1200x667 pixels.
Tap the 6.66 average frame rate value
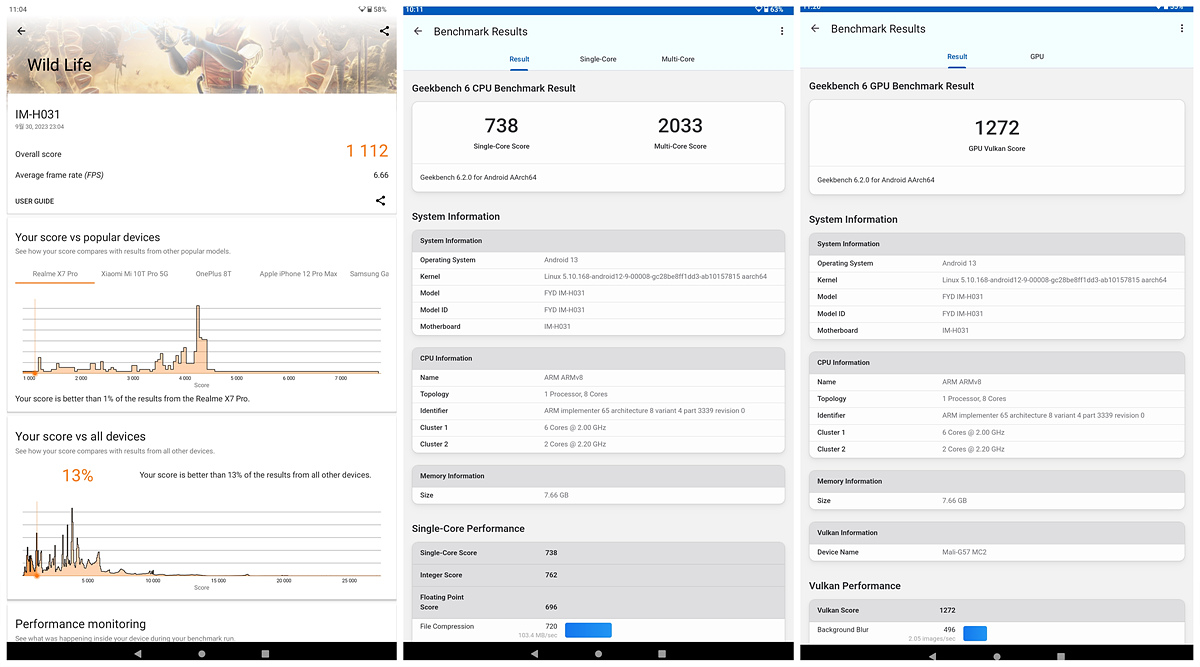[x=381, y=175]
